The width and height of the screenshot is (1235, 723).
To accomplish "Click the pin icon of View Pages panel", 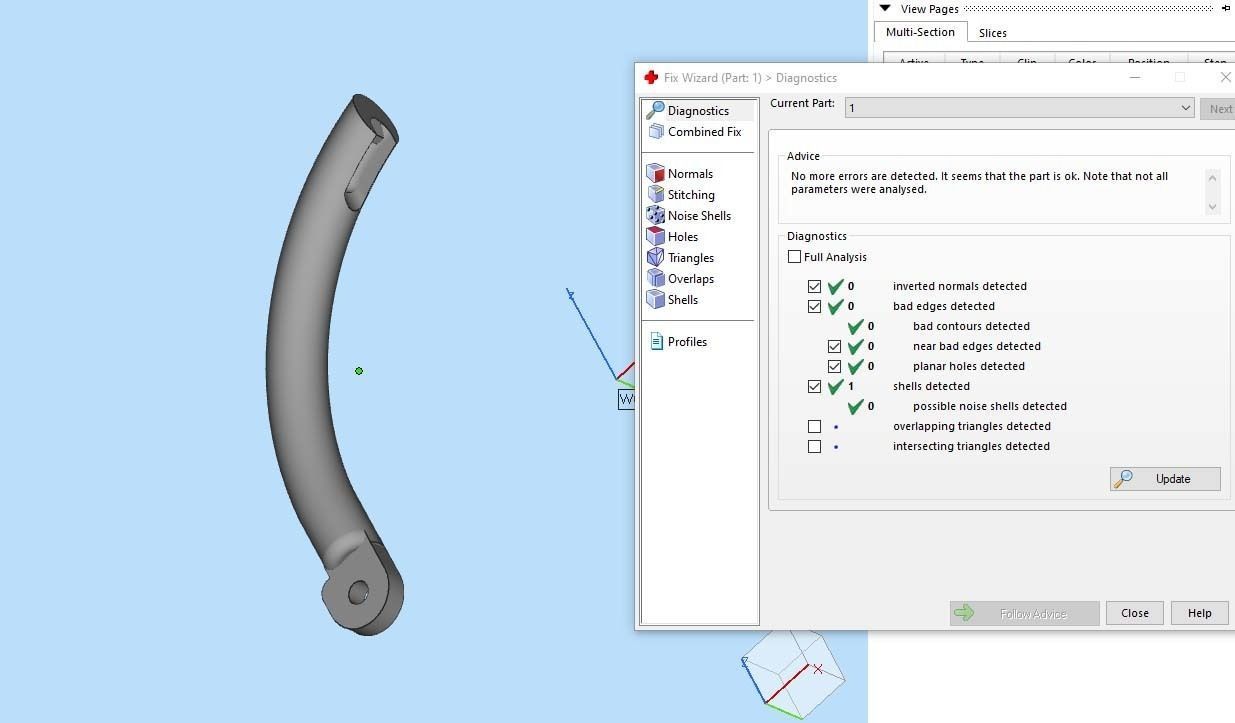I will (x=1226, y=8).
